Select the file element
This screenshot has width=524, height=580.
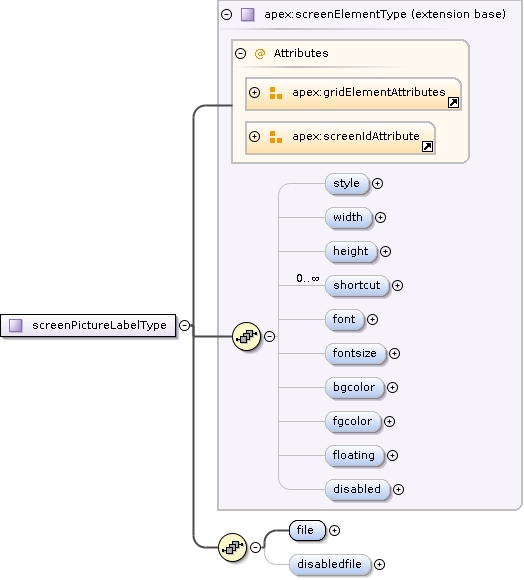coord(307,530)
